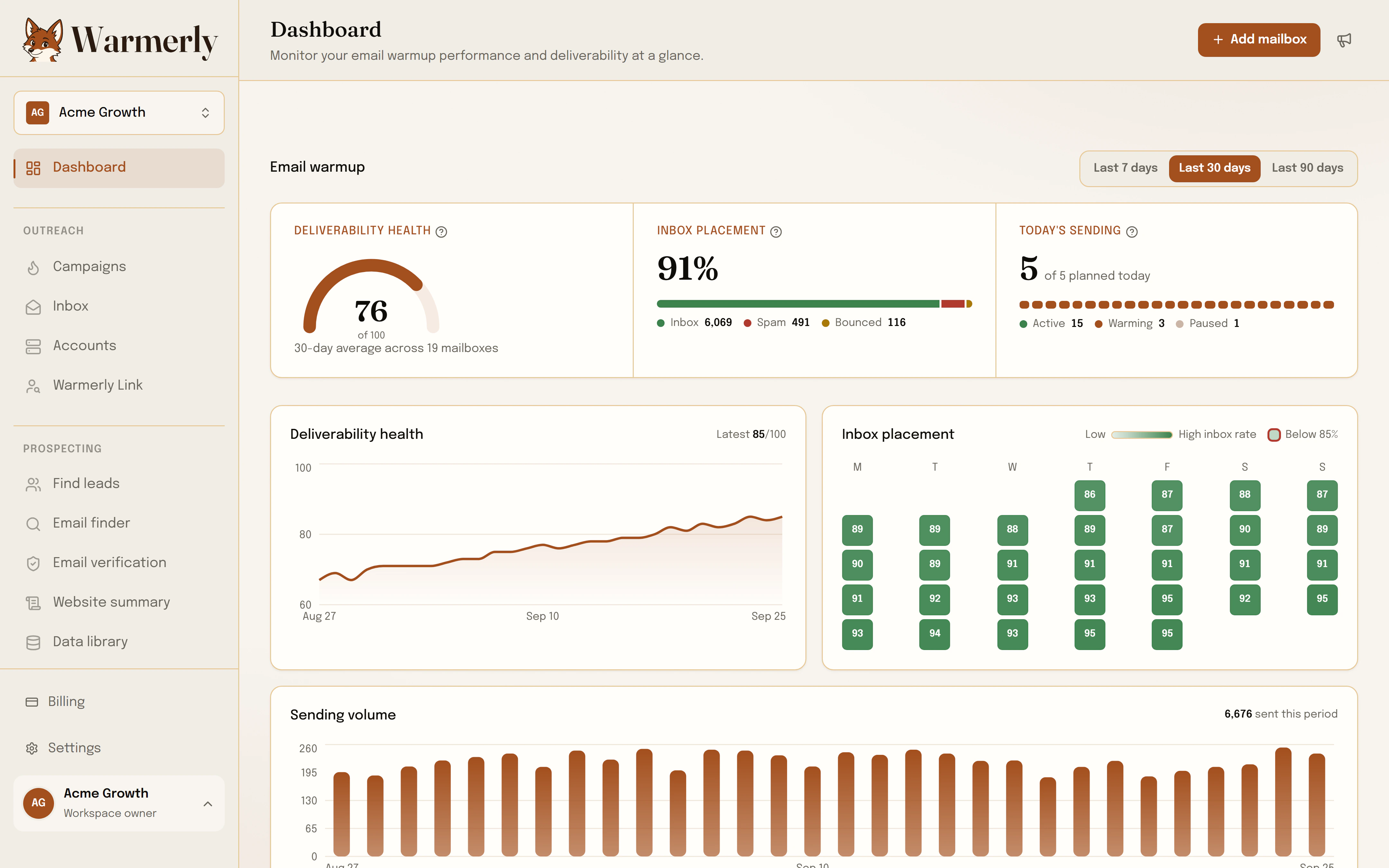Click the Spam 491 legend entry
The width and height of the screenshot is (1389, 868).
(776, 323)
